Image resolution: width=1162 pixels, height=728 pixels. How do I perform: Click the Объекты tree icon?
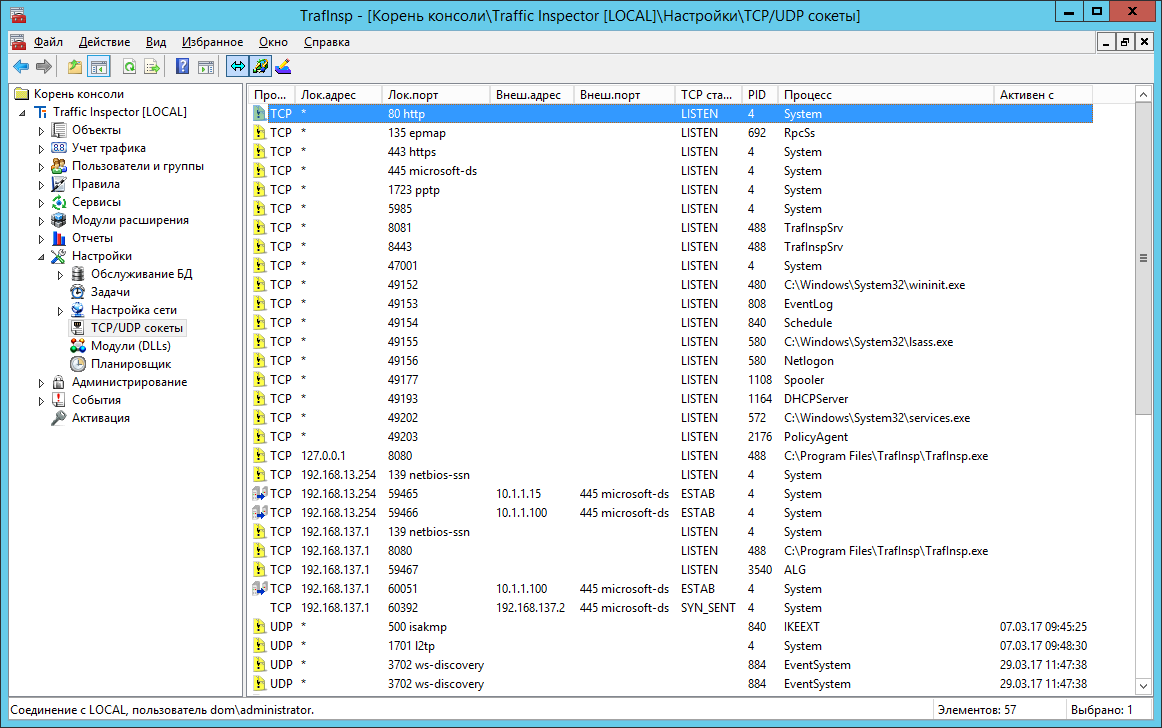click(59, 130)
